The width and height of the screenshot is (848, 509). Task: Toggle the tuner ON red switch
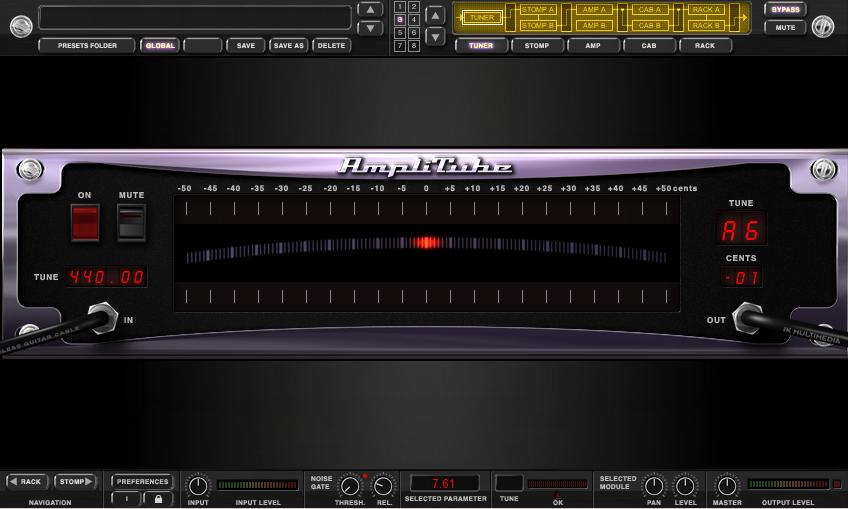coord(85,222)
